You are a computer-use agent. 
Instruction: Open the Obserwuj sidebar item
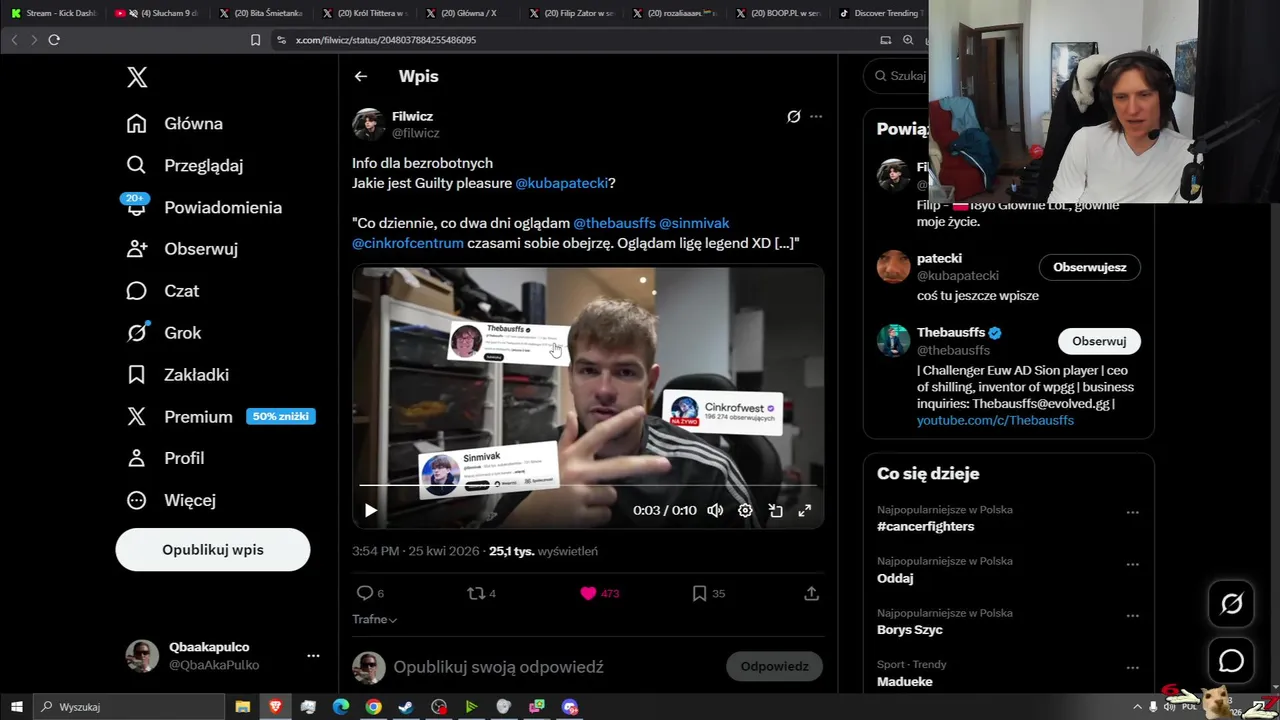point(182,249)
